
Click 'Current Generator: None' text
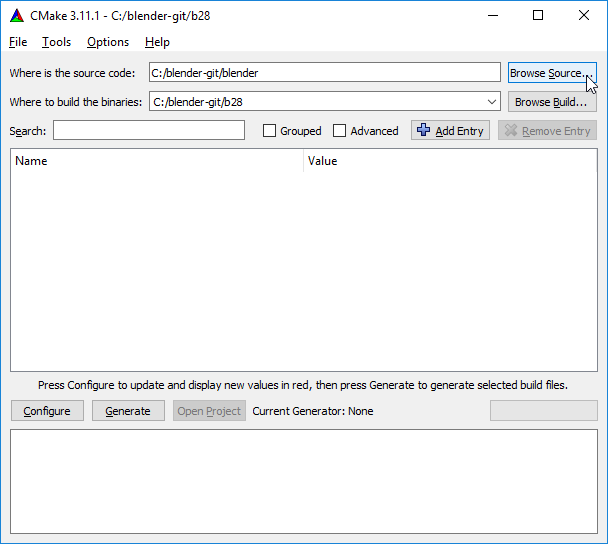313,411
